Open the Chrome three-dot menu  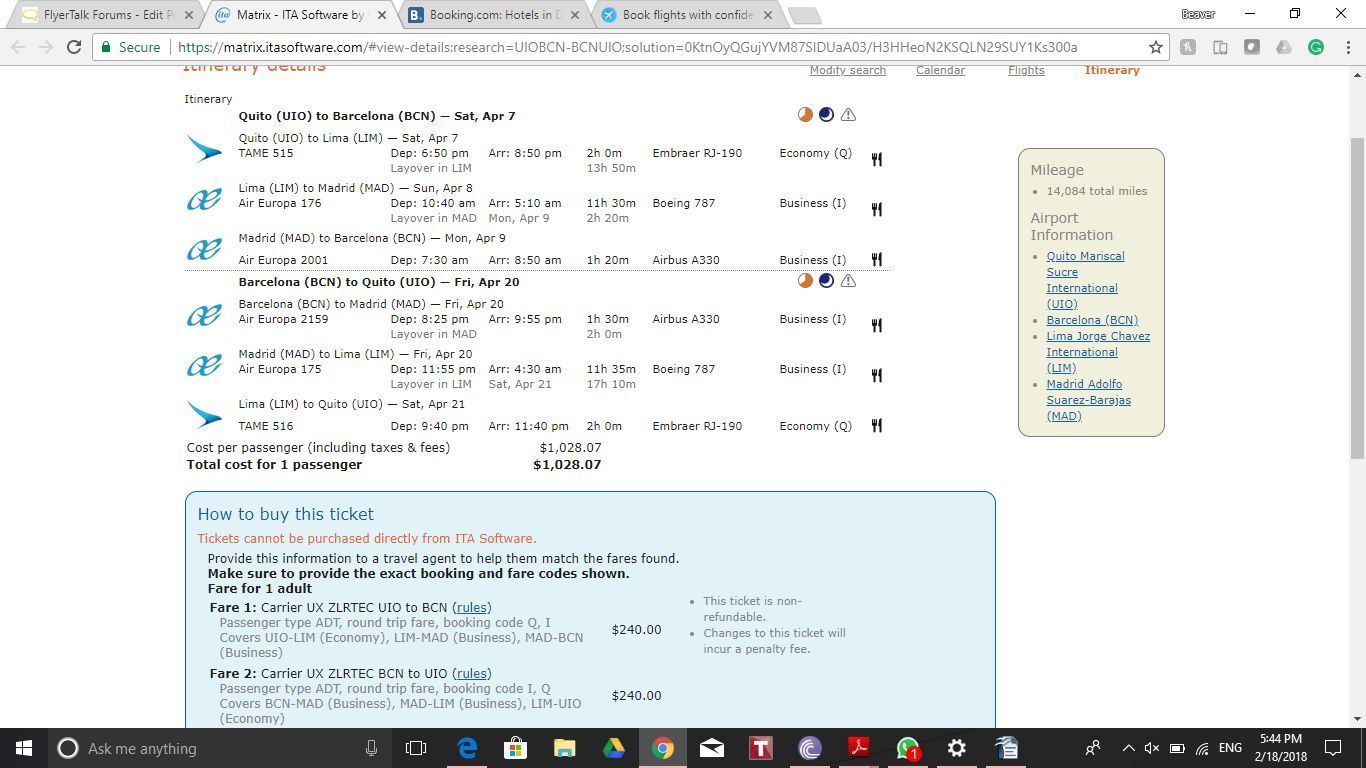pyautogui.click(x=1346, y=47)
